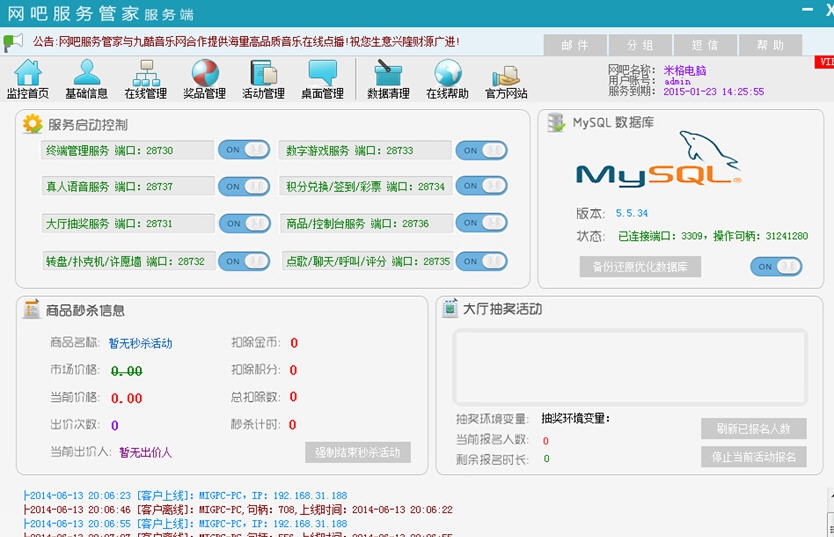Image resolution: width=834 pixels, height=537 pixels.
Task: Open the 邮件 tab
Action: 575,45
